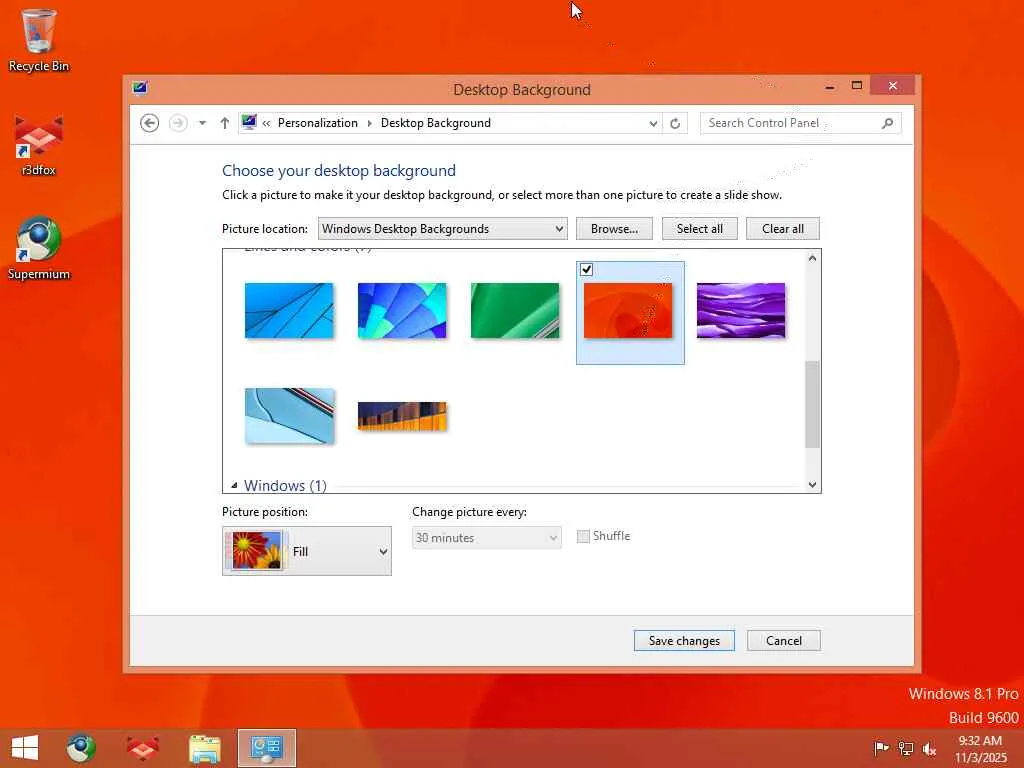Open the Action Center flag icon
Image resolution: width=1024 pixels, height=768 pixels.
pos(881,748)
